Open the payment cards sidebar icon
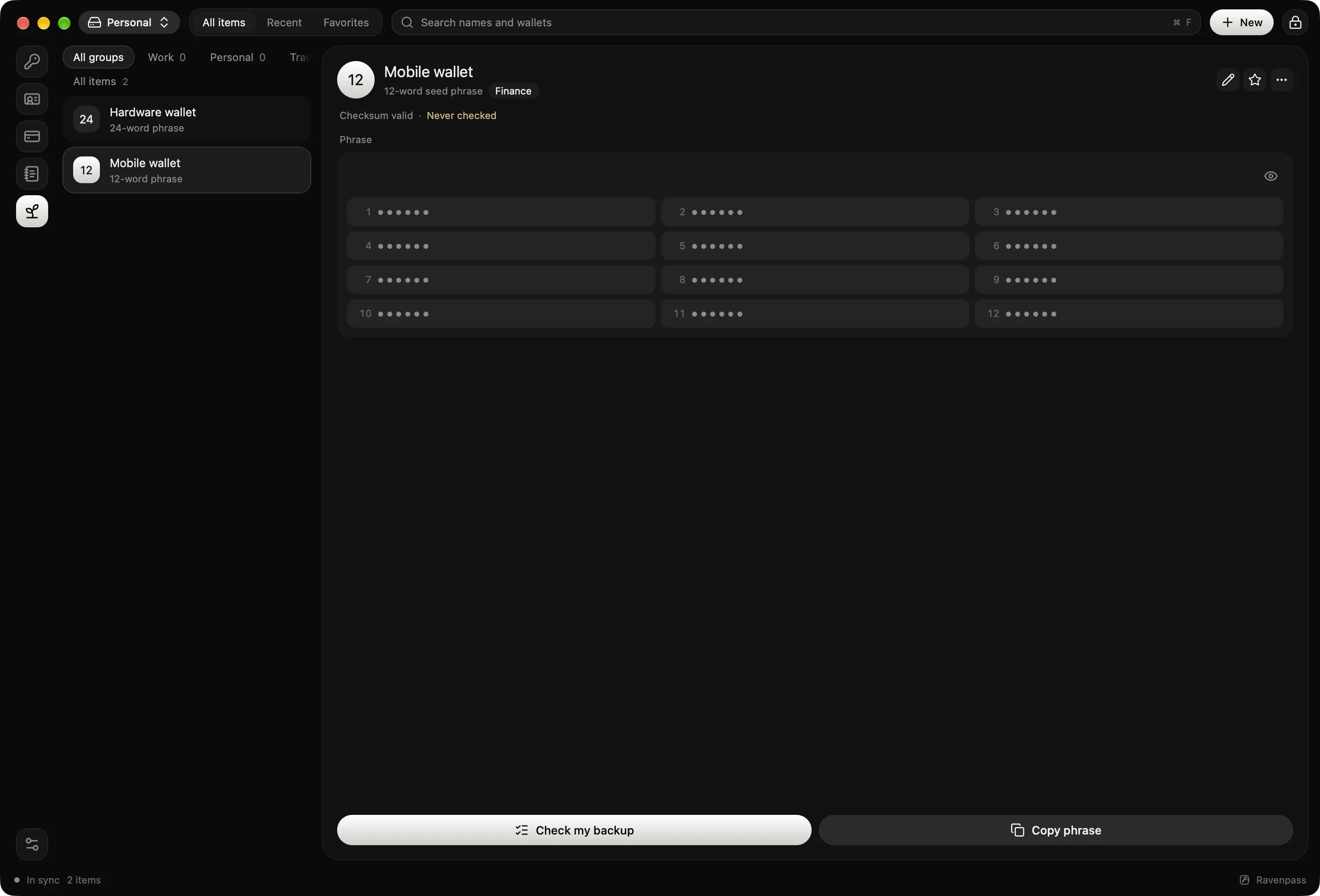 coord(32,136)
